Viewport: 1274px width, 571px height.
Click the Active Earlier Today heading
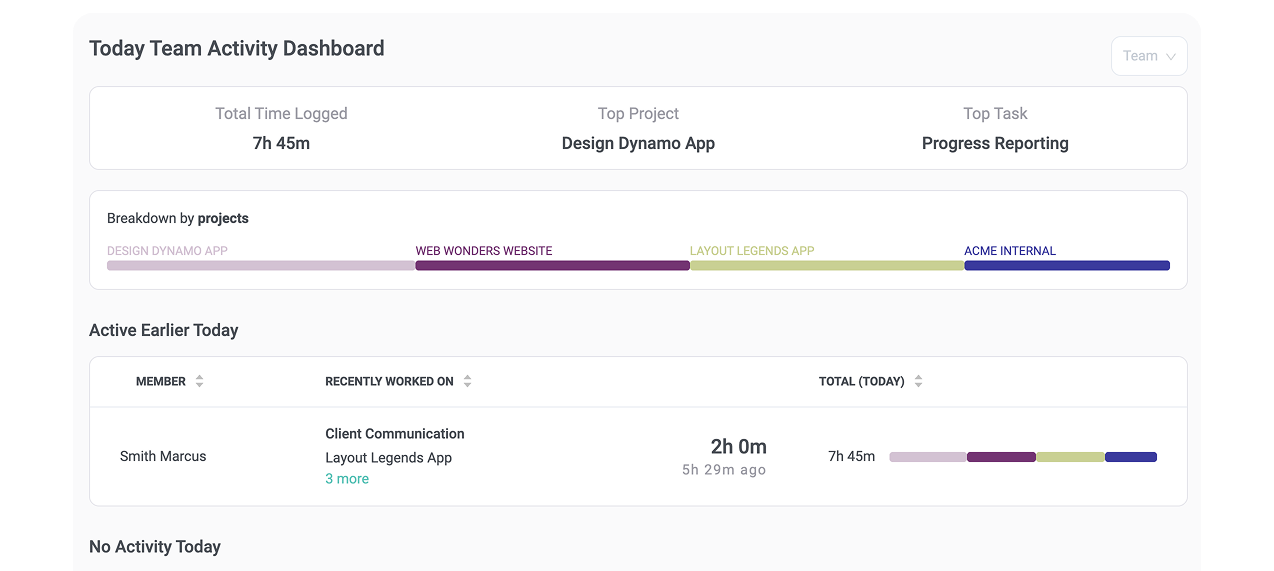[x=164, y=330]
